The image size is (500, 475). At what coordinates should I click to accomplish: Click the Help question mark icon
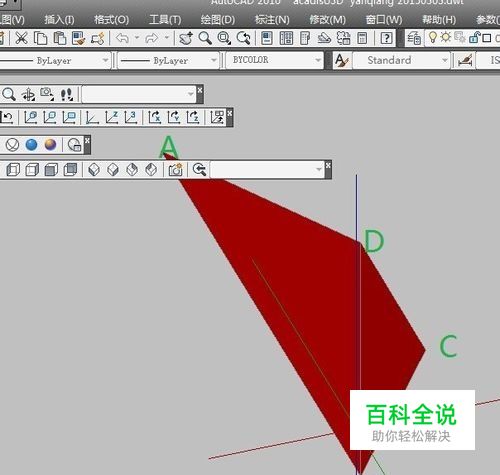(386, 38)
